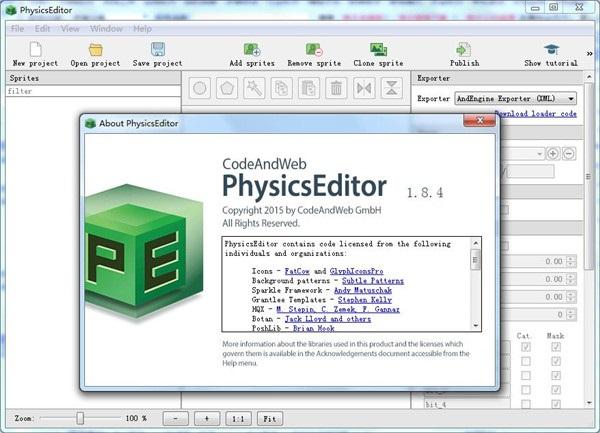
Task: Select the circle shape tool
Action: 200,88
